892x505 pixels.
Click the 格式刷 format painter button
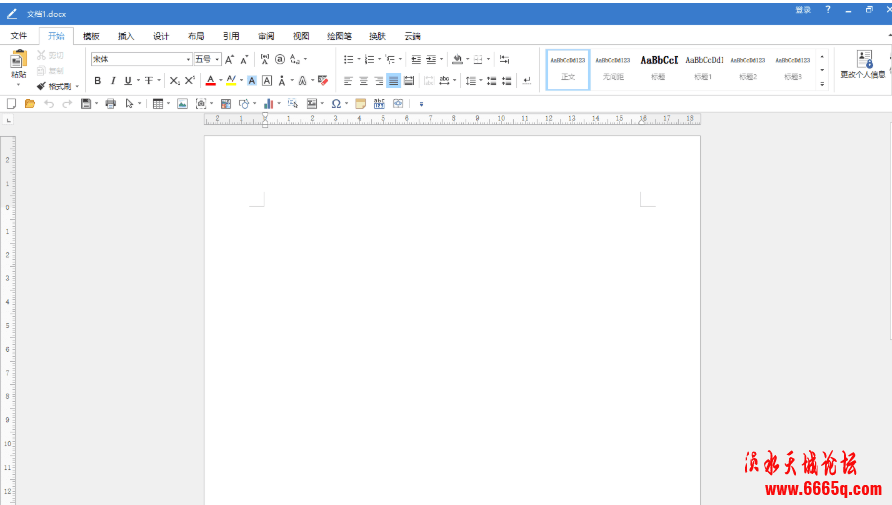(x=54, y=86)
